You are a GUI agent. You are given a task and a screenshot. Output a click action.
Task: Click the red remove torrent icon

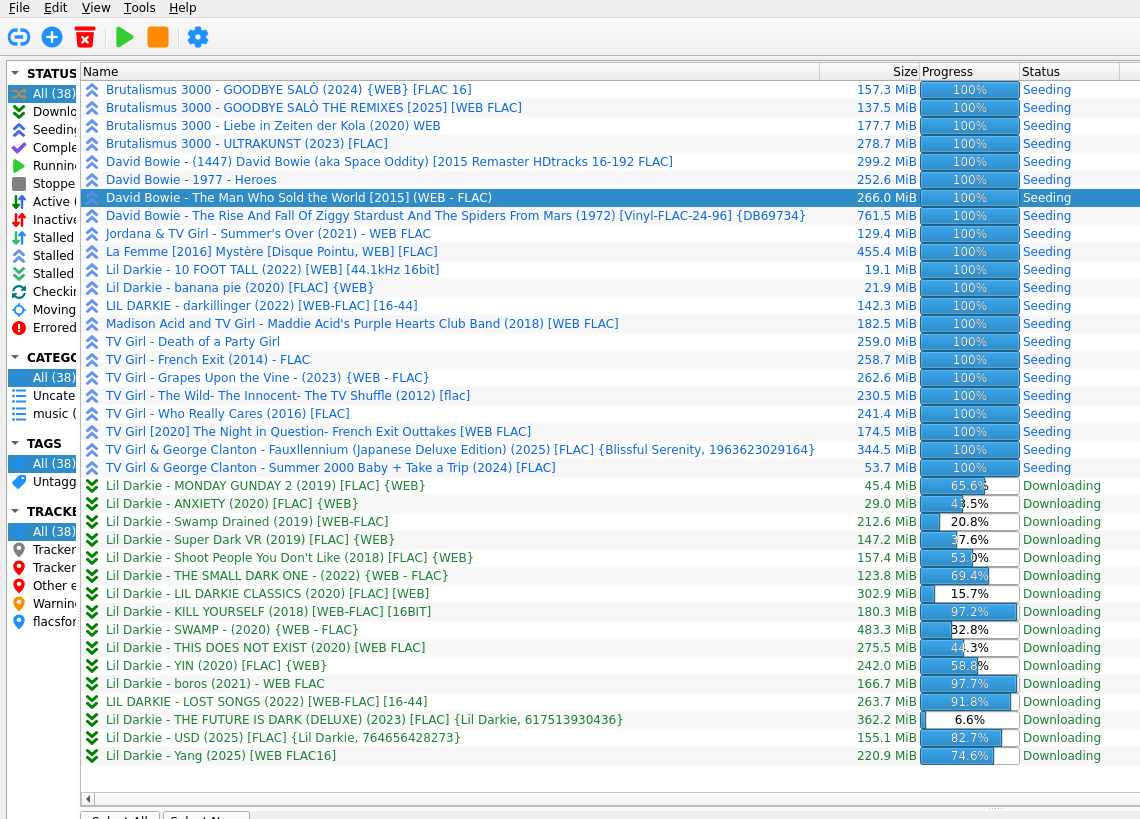click(85, 37)
